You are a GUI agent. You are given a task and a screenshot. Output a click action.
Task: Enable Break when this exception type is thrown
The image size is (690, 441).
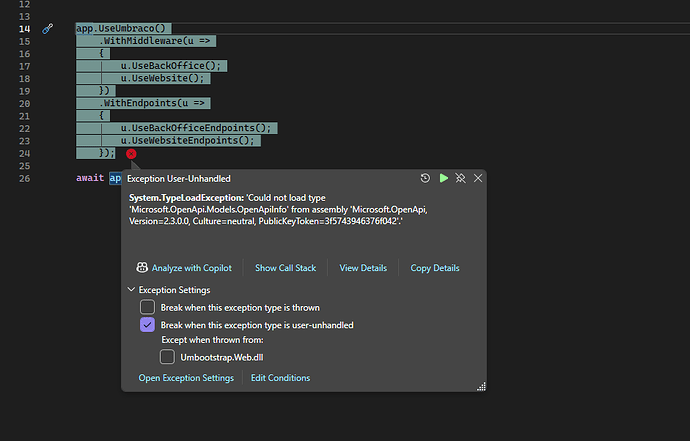pyautogui.click(x=148, y=307)
